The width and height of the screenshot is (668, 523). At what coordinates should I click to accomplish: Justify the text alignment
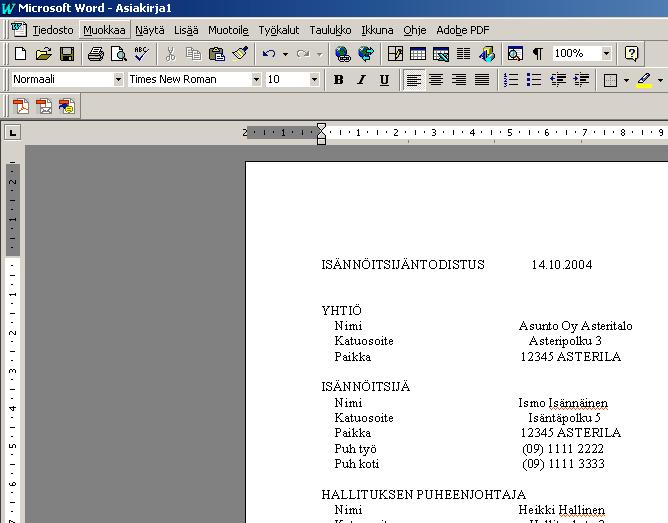click(x=482, y=80)
